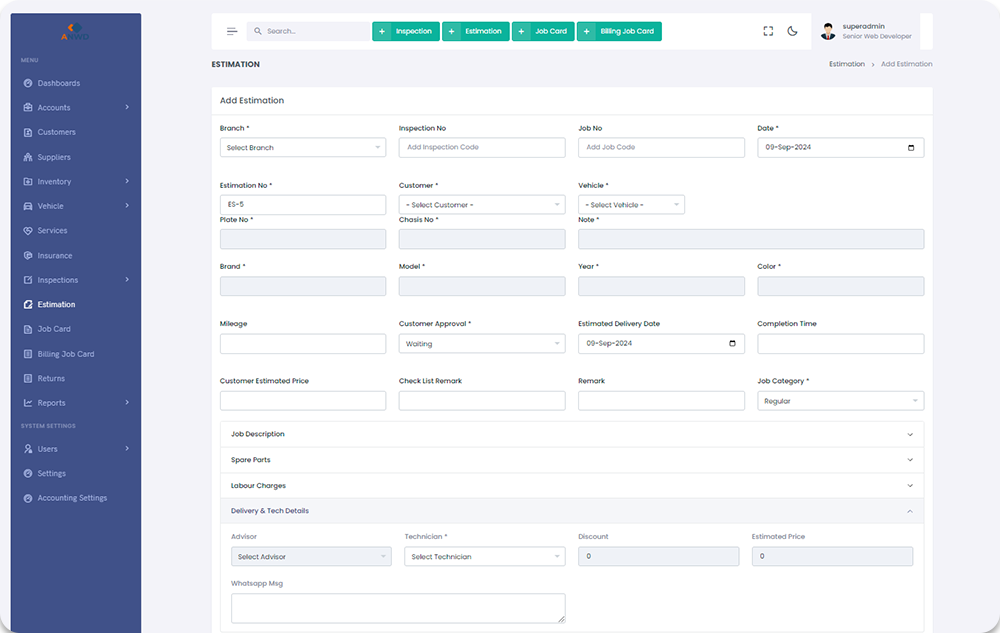Click the search magnifier icon

(258, 31)
